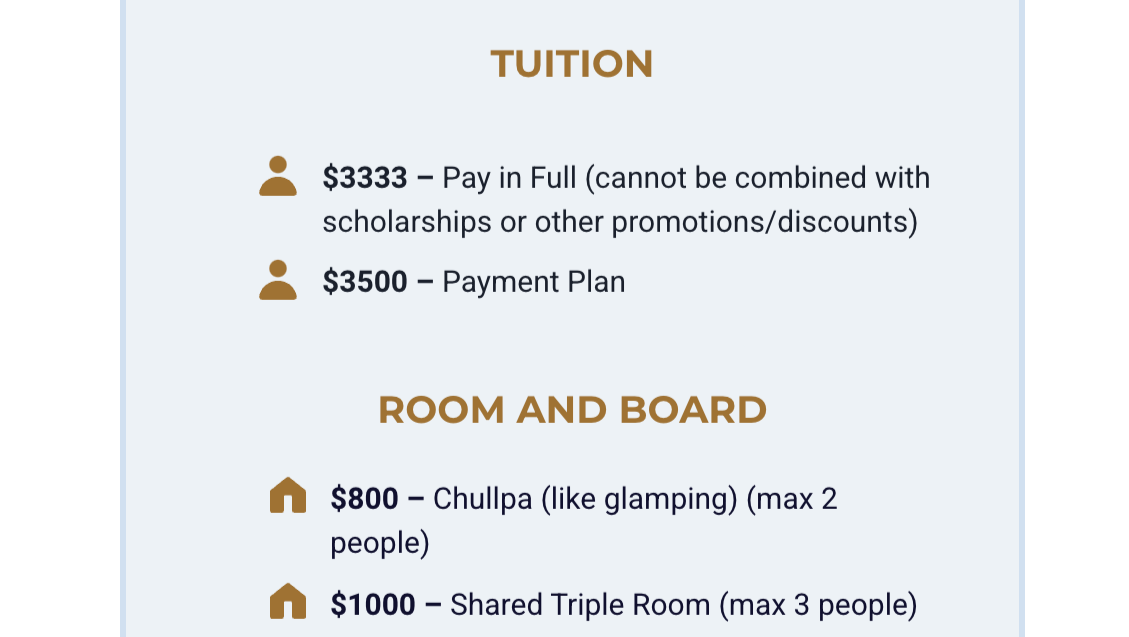The height and width of the screenshot is (637, 1129).
Task: Click the person icon beside $3500
Action: point(278,280)
